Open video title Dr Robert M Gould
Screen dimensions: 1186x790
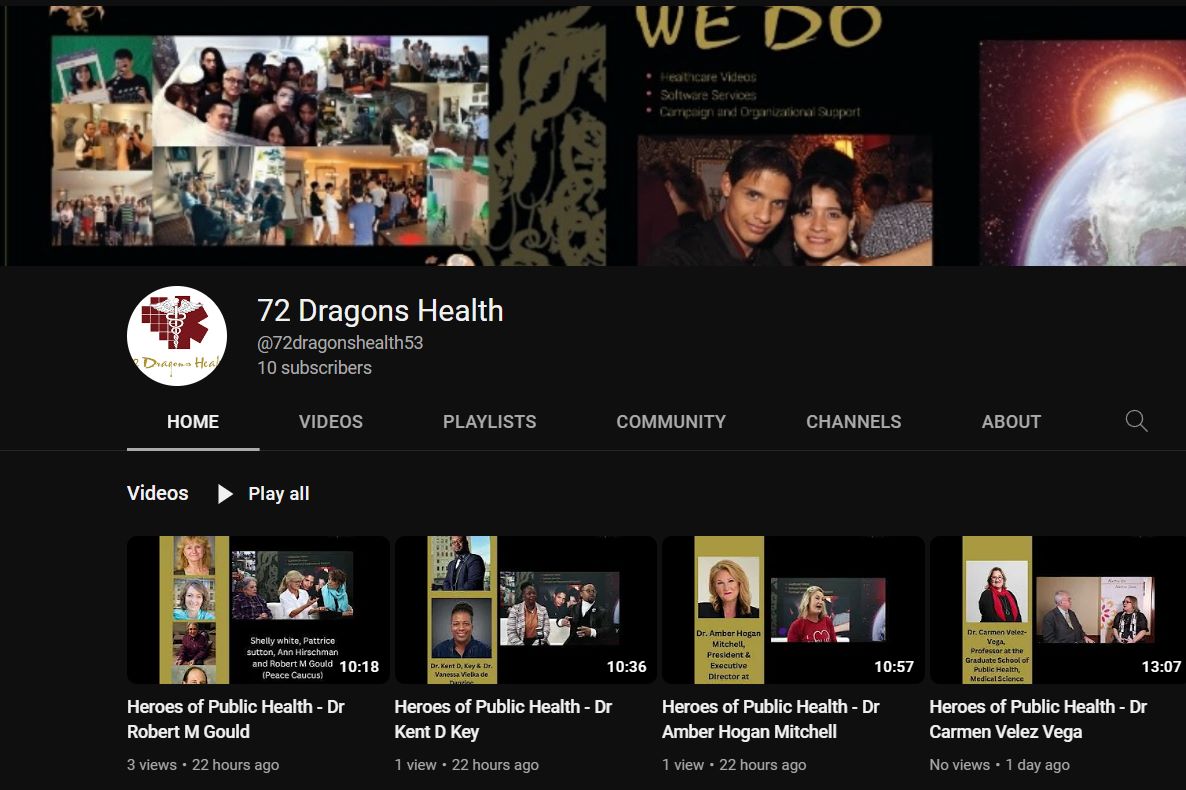236,719
